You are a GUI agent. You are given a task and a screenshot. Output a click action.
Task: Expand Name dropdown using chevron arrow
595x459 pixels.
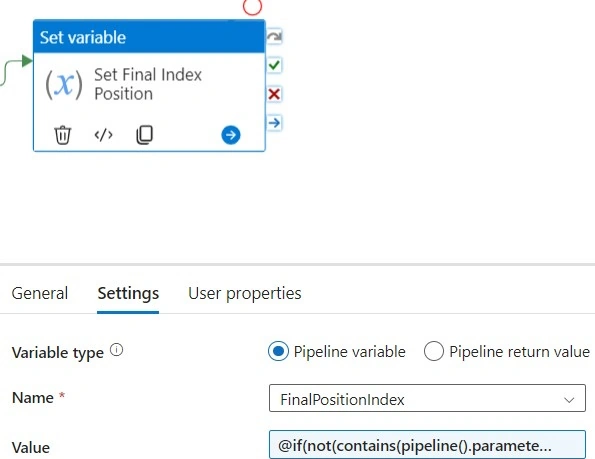[569, 400]
